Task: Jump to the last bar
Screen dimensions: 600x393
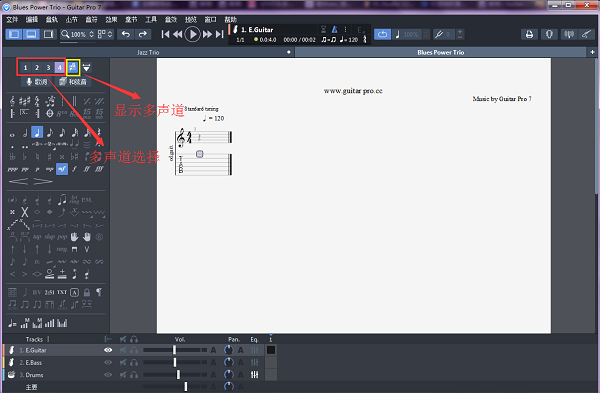Action: [220, 34]
